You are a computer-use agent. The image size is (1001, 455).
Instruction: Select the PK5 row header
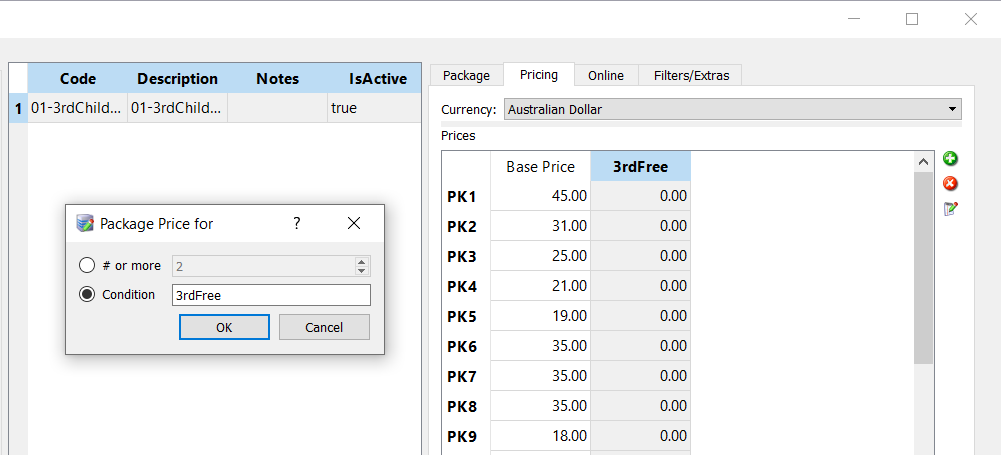point(467,317)
